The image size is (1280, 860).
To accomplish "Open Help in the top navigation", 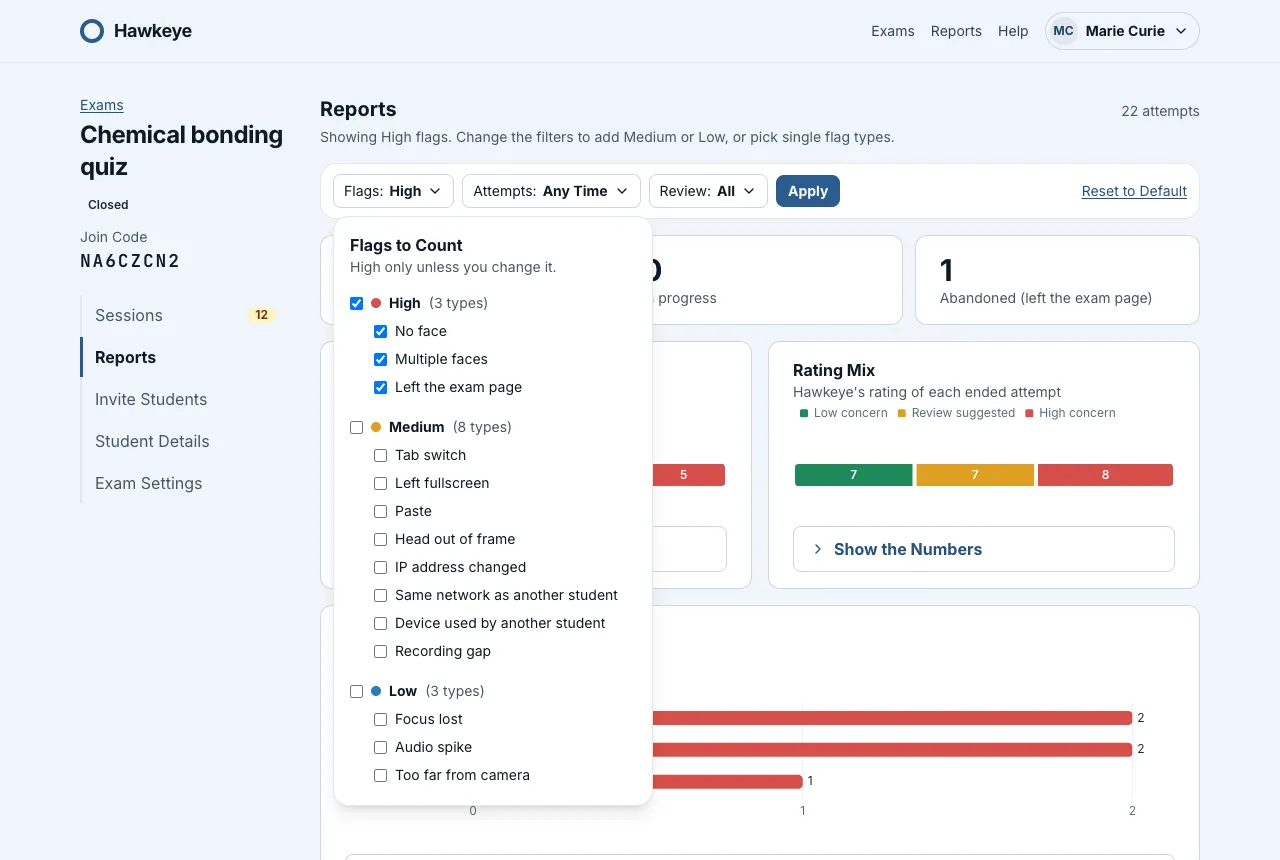I will [x=1013, y=31].
